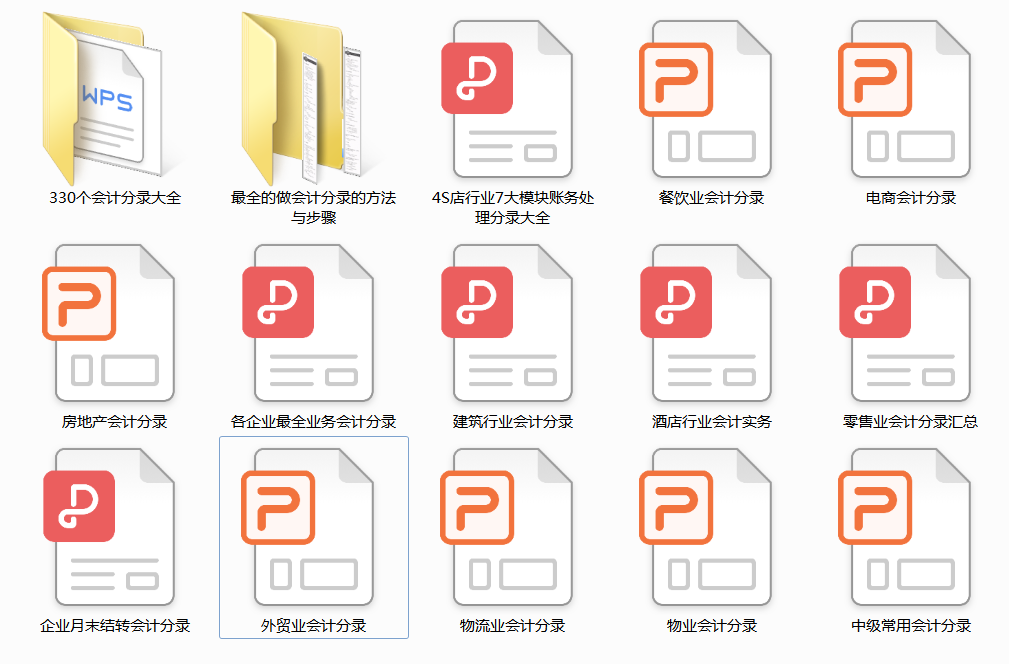Screen dimensions: 1009x664
Task: Click the file name 电商会计分录
Action: click(x=911, y=198)
